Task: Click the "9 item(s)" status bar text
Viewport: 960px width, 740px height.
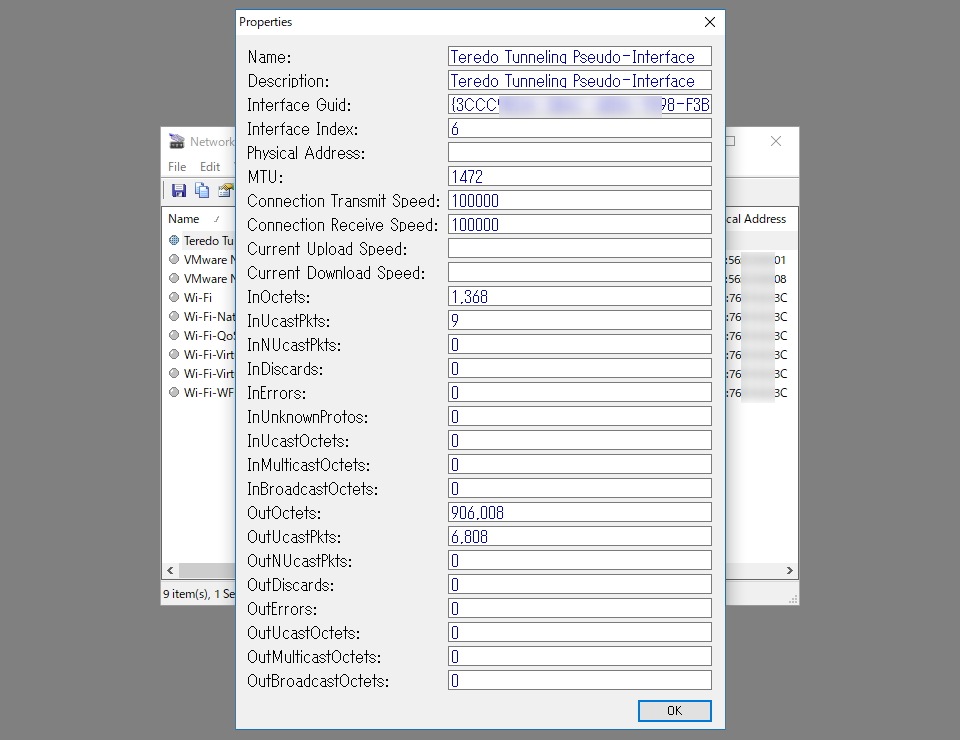Action: (186, 594)
